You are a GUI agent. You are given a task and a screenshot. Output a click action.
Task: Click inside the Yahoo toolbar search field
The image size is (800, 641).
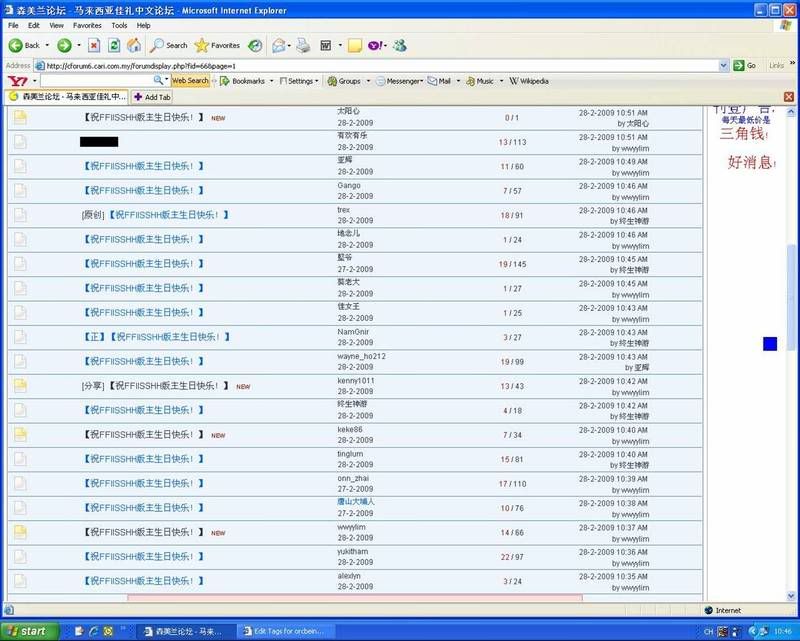pyautogui.click(x=95, y=81)
